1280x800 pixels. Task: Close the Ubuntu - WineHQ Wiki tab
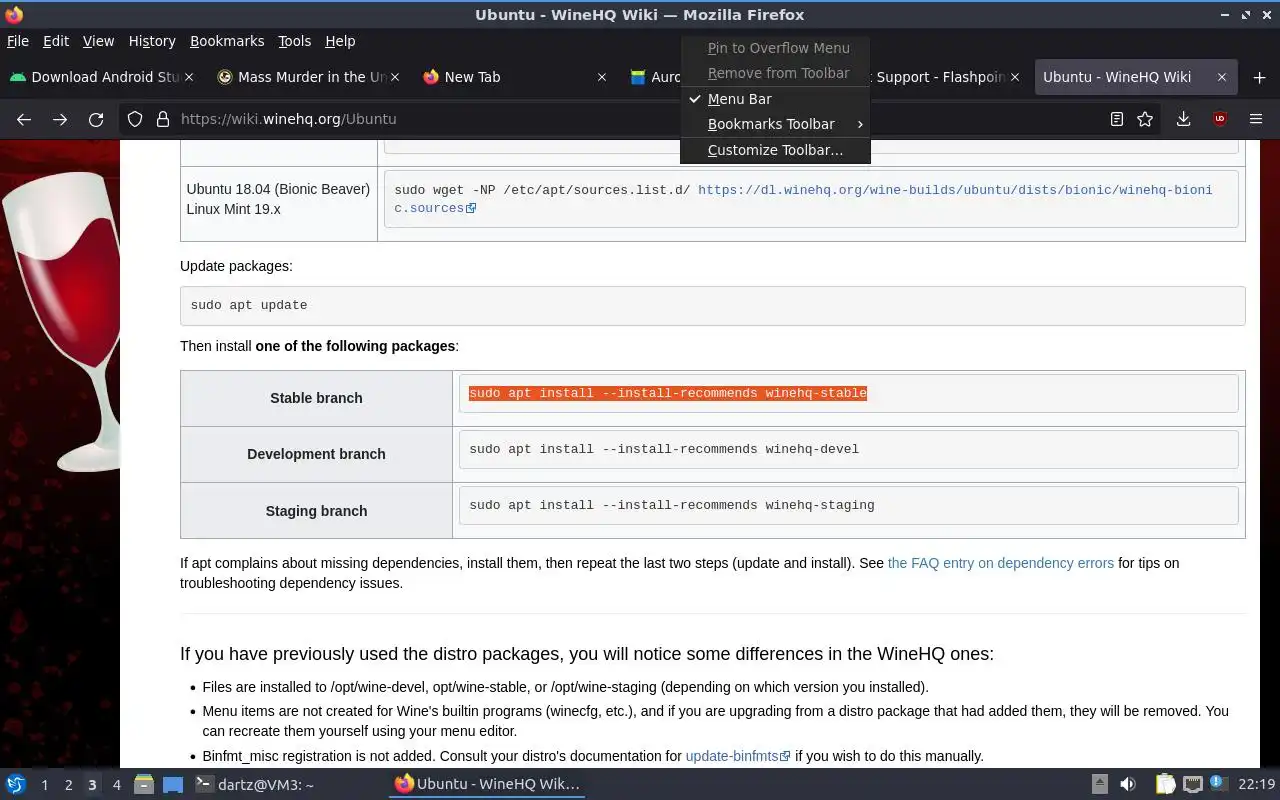tap(1221, 77)
